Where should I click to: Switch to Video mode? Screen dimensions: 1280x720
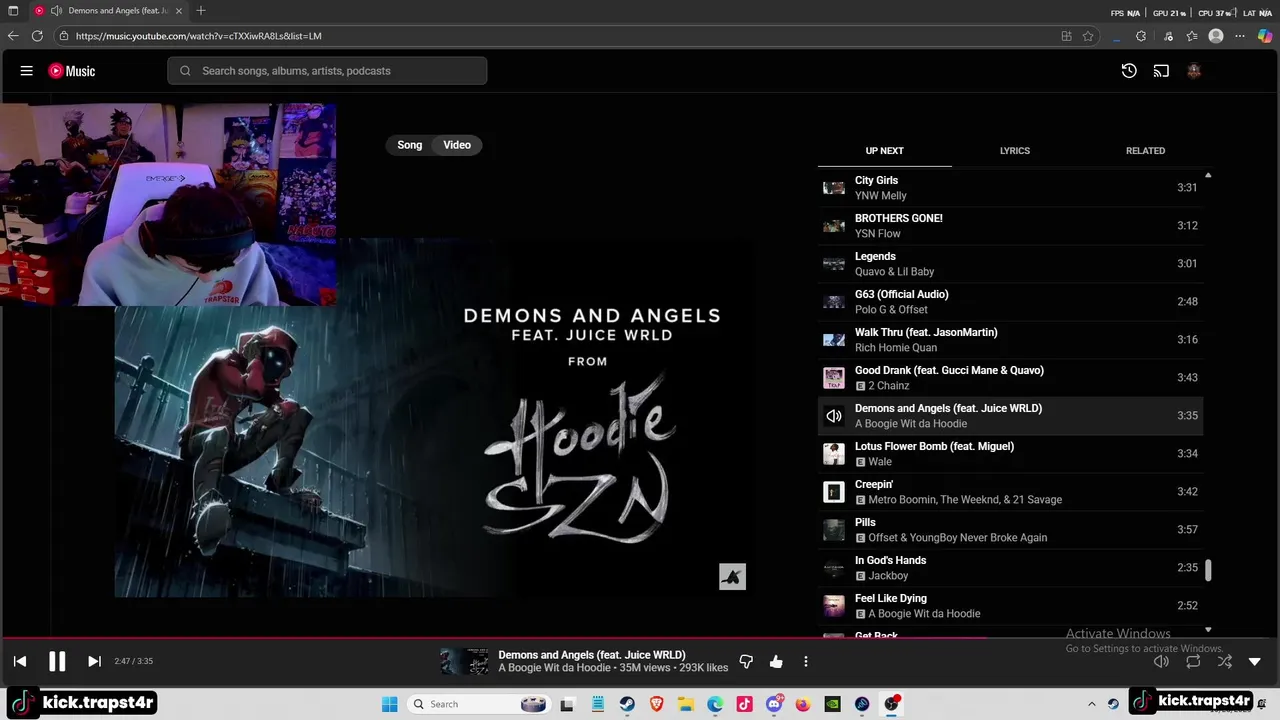(x=457, y=145)
